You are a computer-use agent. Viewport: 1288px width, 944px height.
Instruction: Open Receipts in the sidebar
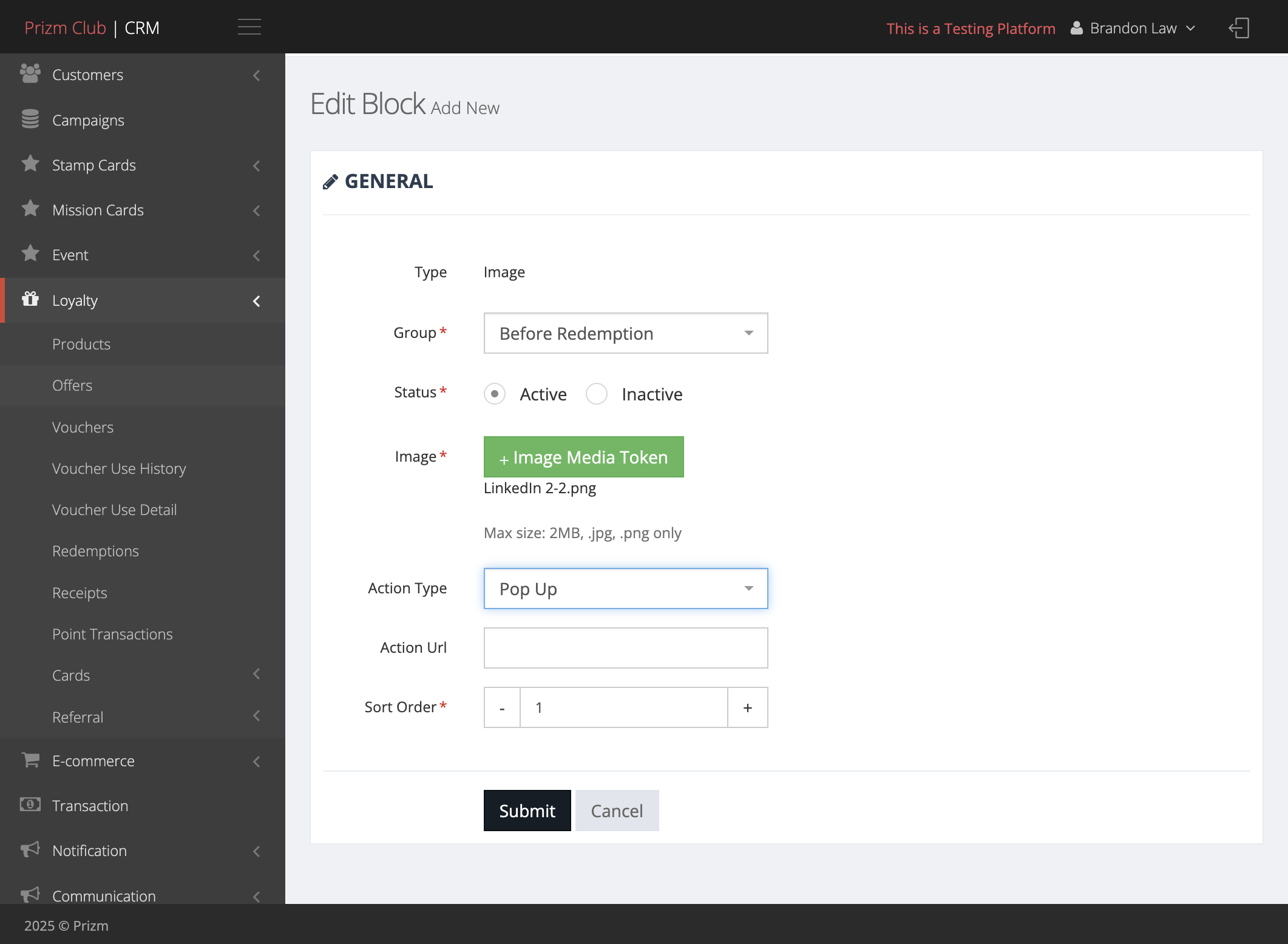(80, 593)
